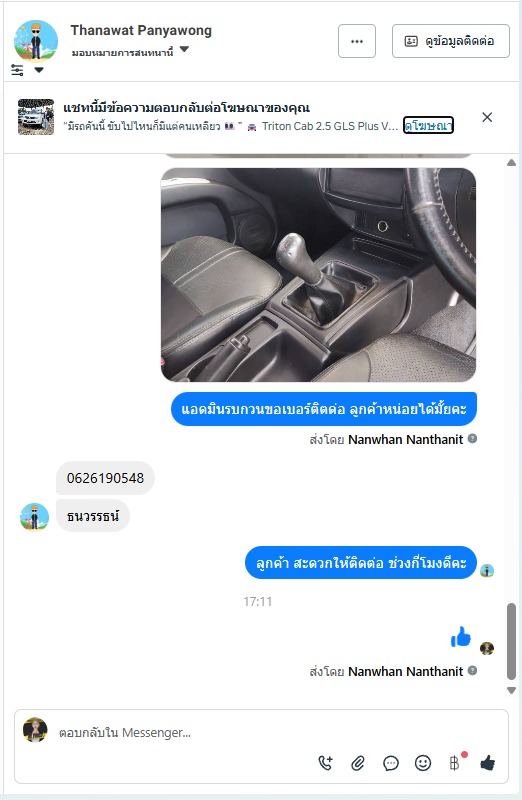Click the info icon beside the thumbs-up sender name

473,670
